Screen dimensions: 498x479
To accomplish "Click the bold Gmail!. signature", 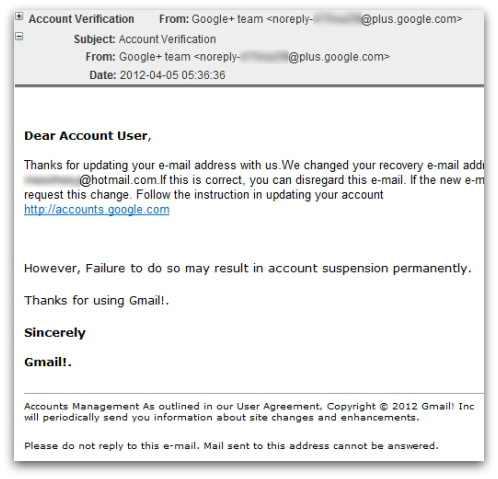I will [48, 362].
